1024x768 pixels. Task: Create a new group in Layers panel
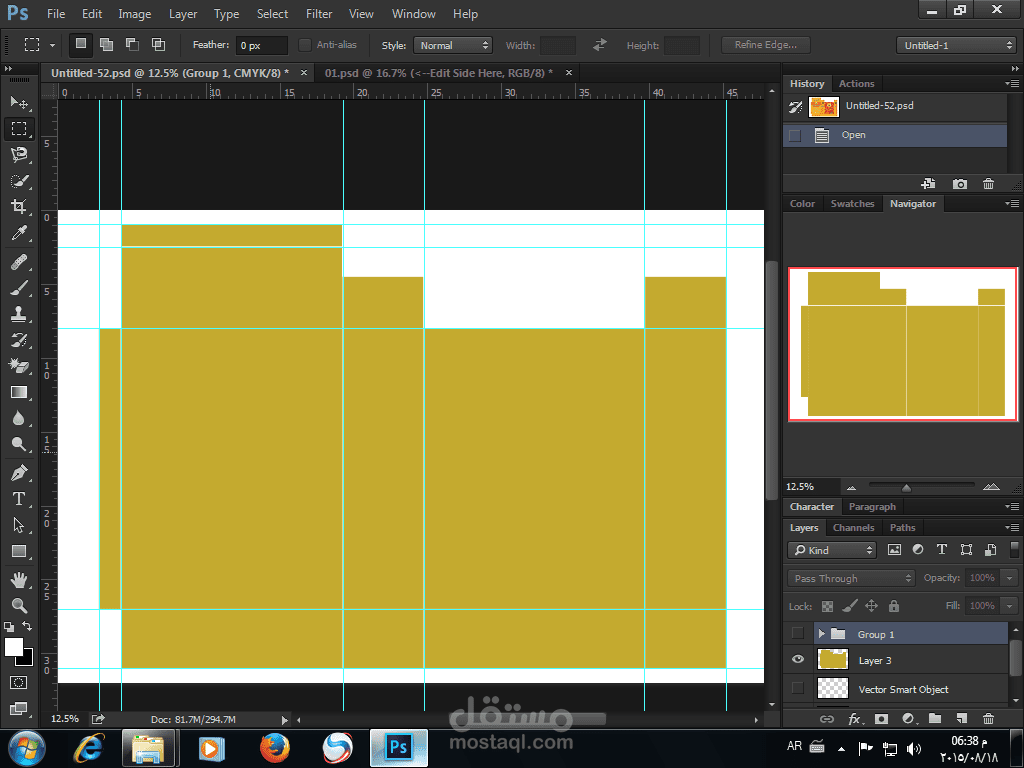point(935,719)
